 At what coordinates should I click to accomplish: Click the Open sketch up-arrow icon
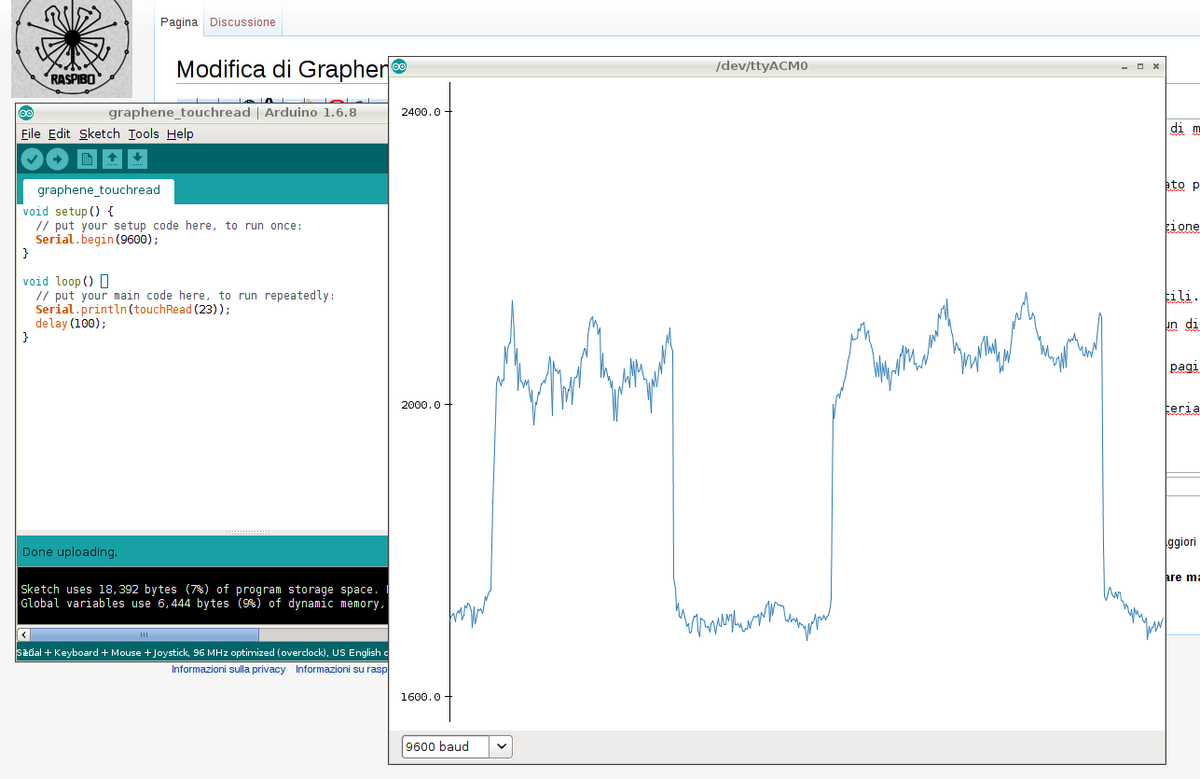point(112,159)
